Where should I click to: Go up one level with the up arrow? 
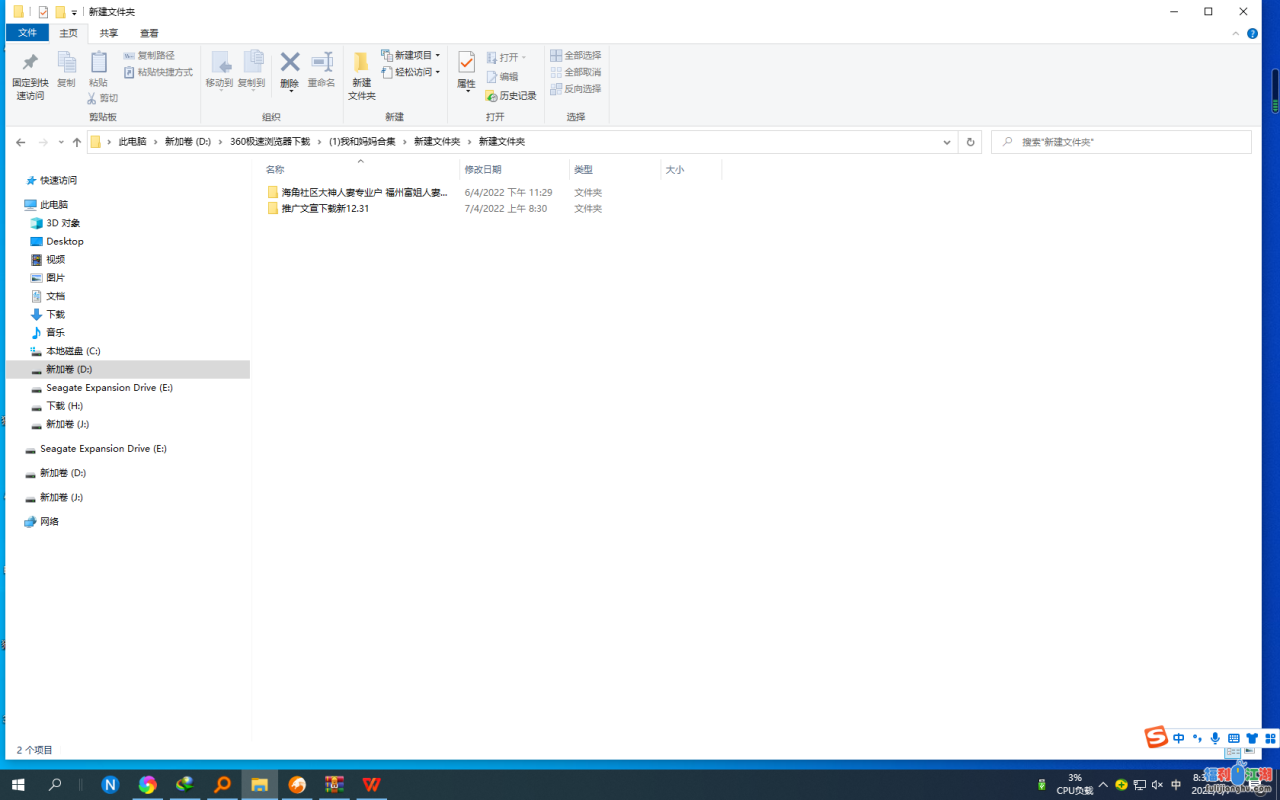click(77, 142)
